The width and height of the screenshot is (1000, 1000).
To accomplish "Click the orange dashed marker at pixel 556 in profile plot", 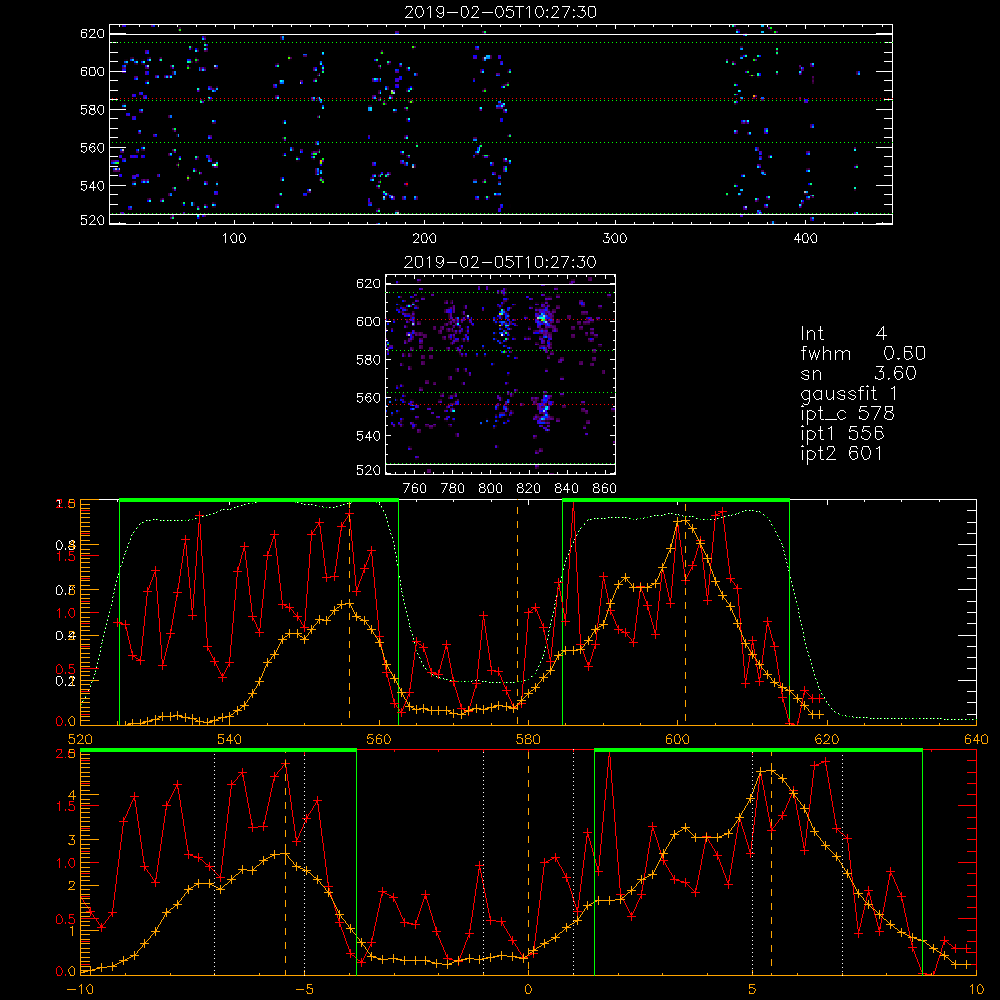I will pos(349,612).
